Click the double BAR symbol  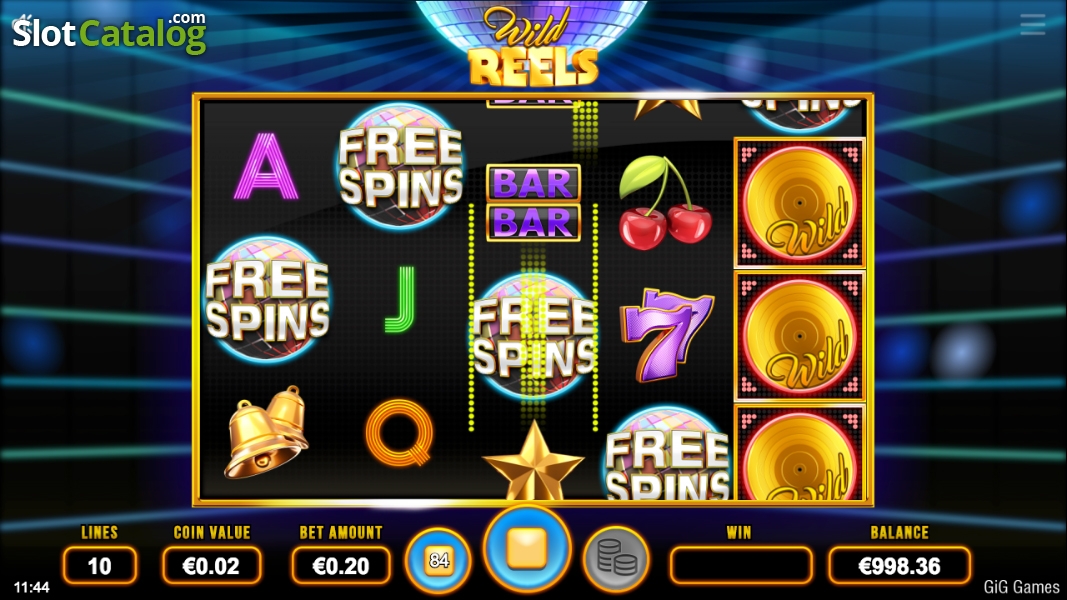[x=534, y=203]
